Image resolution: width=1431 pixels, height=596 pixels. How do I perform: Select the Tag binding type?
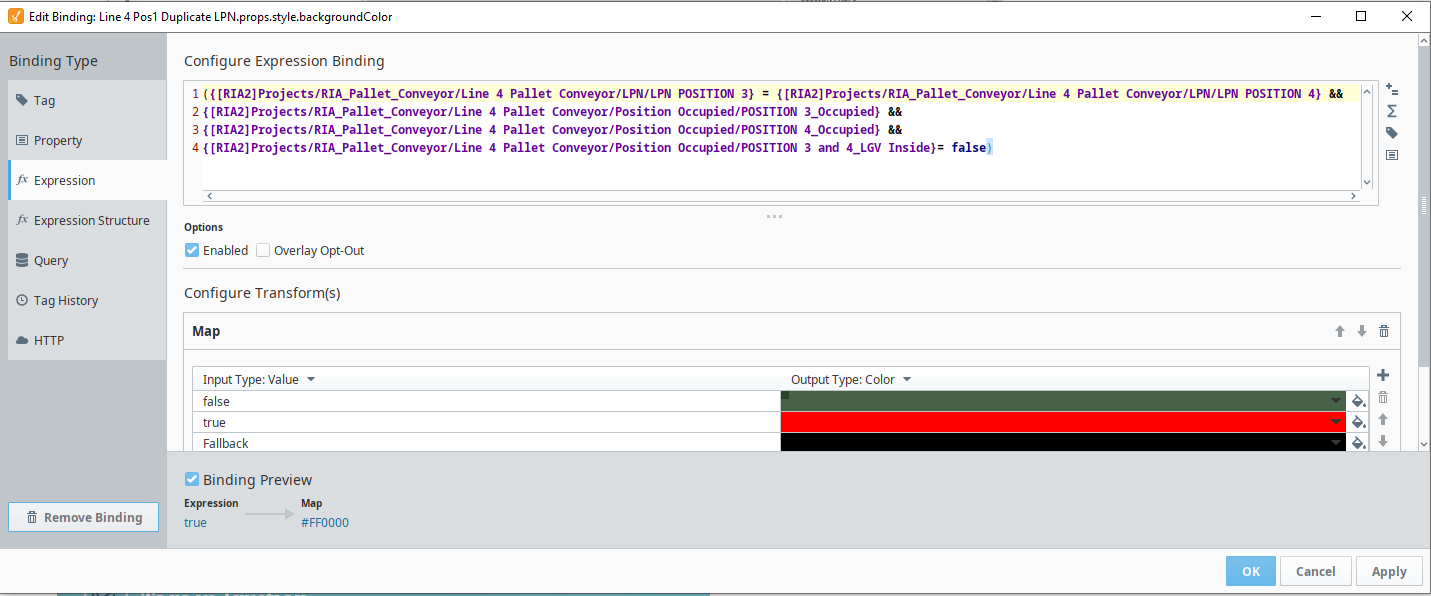(x=87, y=100)
